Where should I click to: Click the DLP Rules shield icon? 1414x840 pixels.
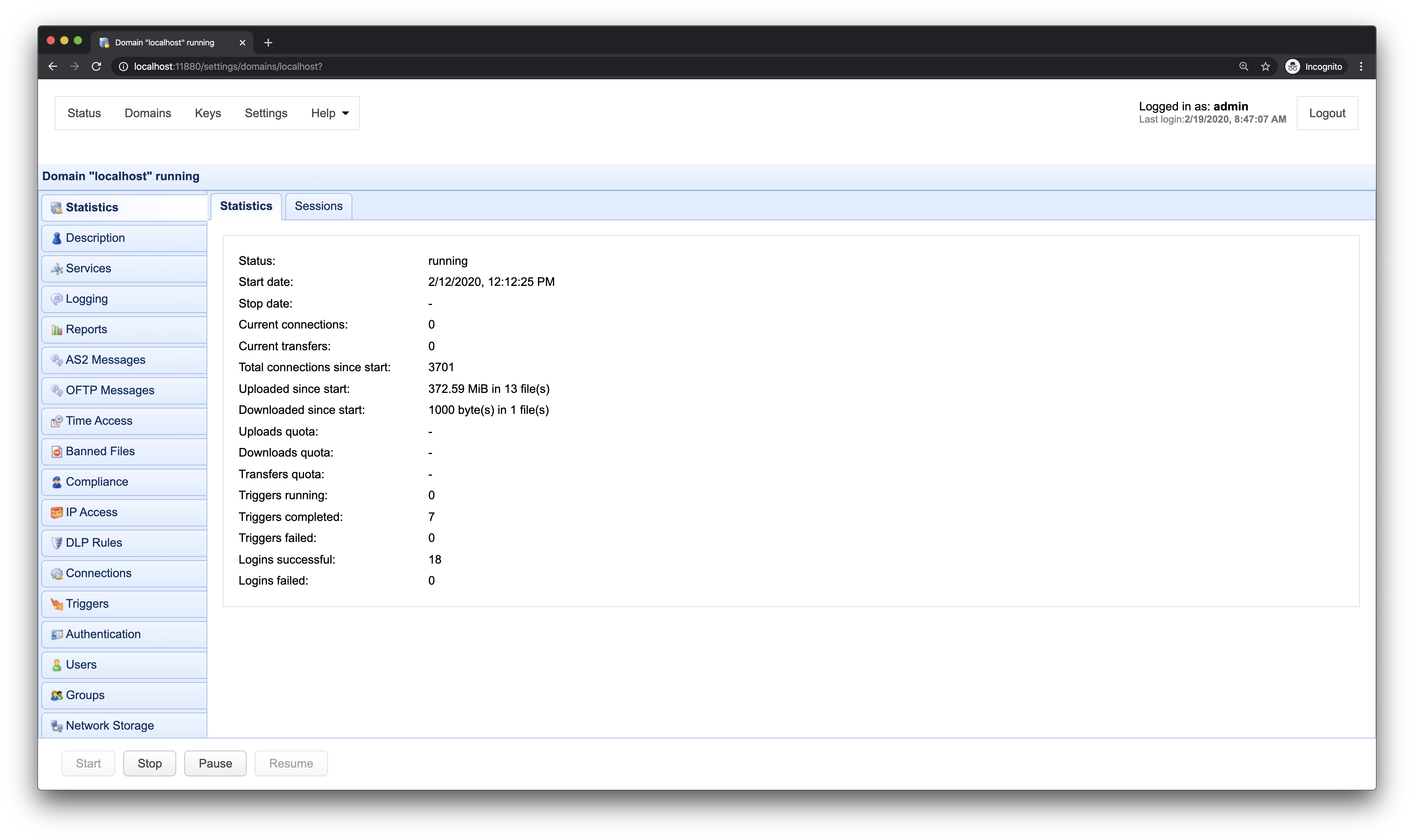point(57,543)
